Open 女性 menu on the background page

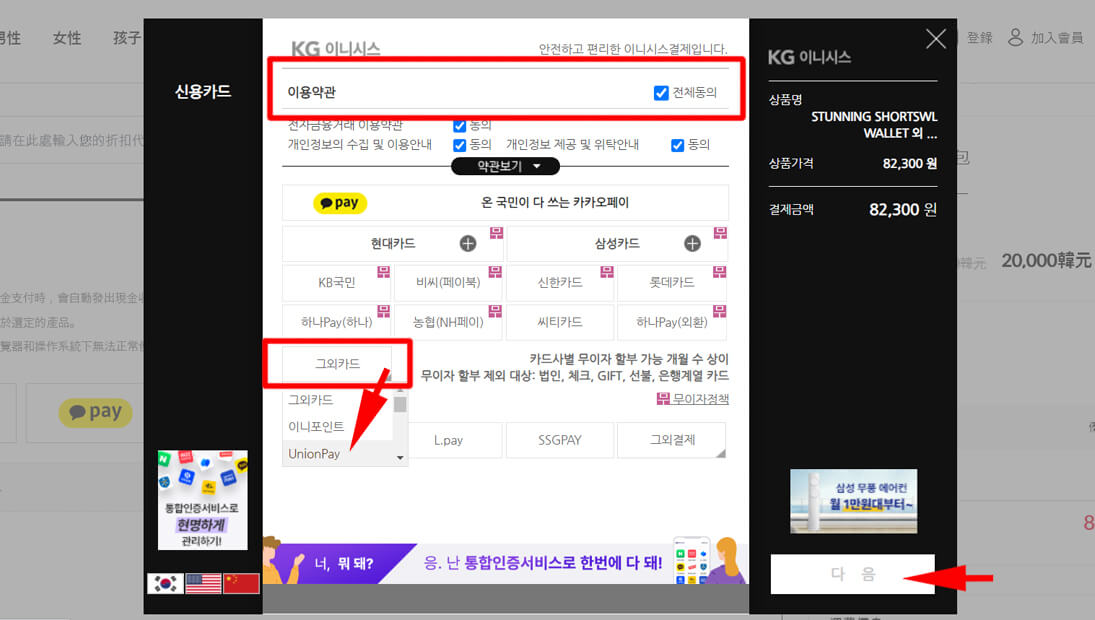tap(67, 38)
